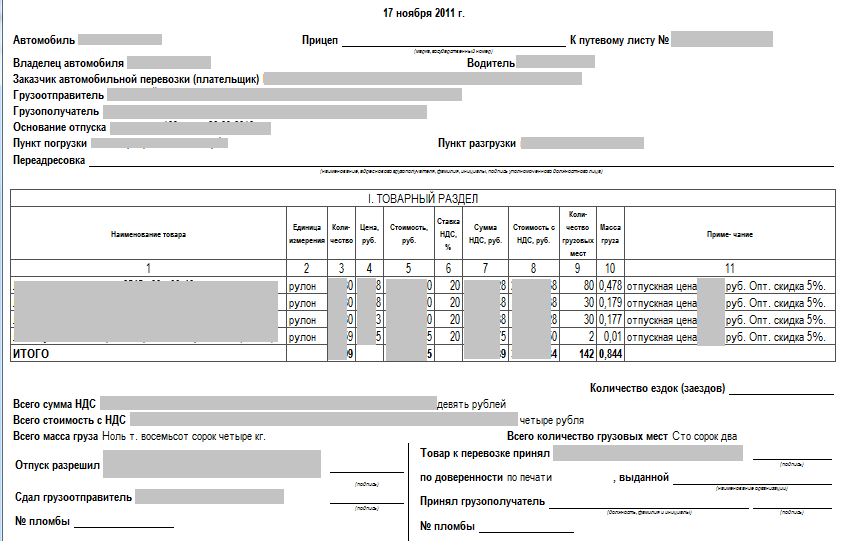Click VAT rate '20' in the 0,177 row
The image size is (843, 541).
click(x=455, y=320)
